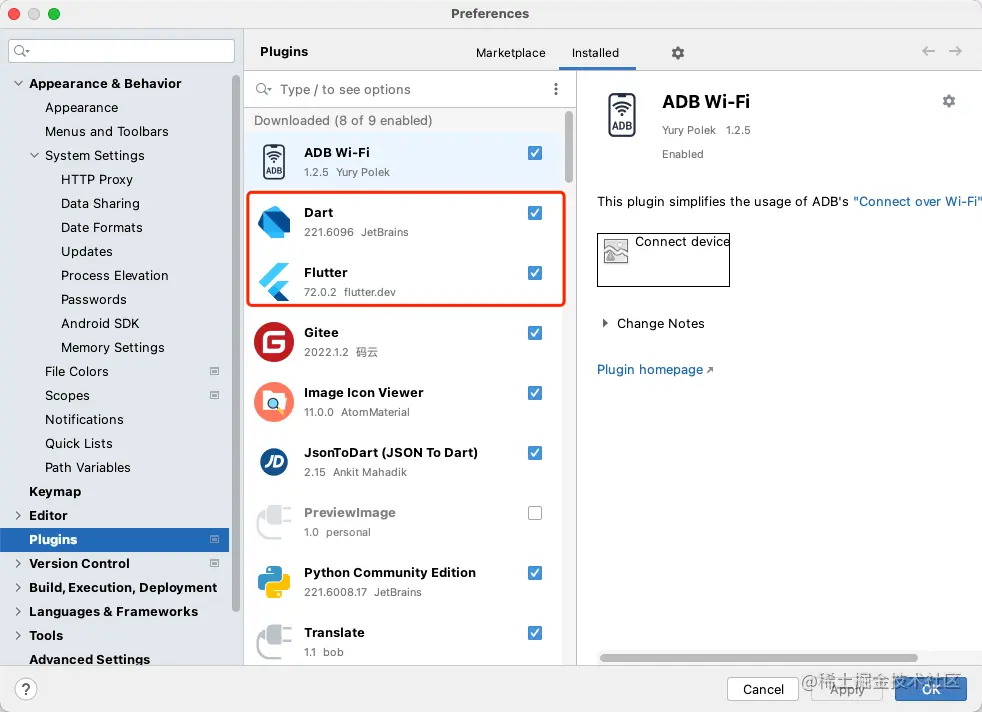Click the Cancel button
Screen dimensions: 982x712
(763, 689)
